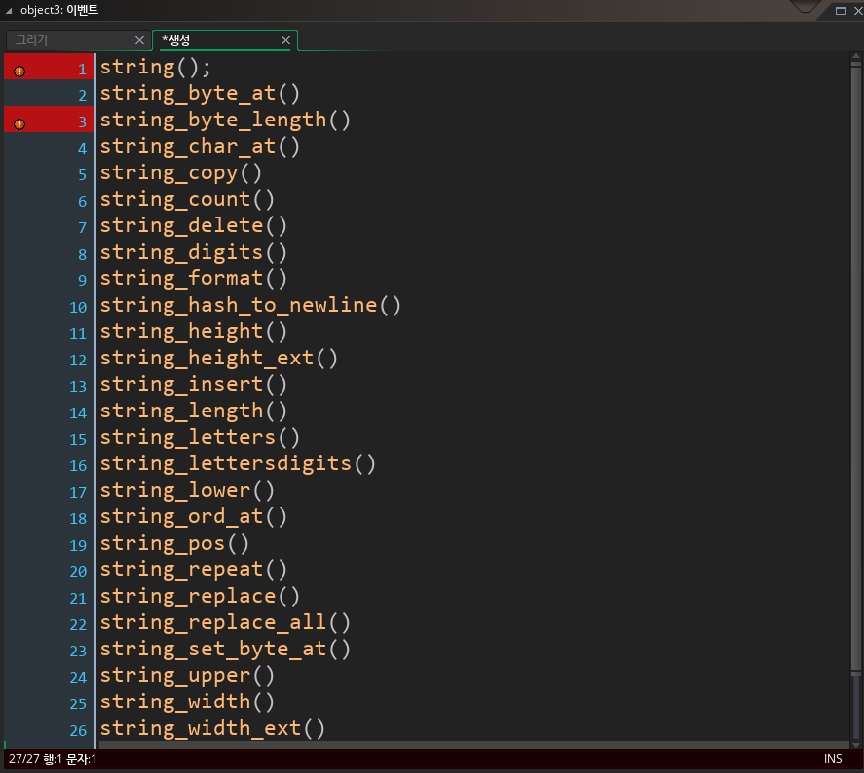Maximize the object3 event window
864x773 pixels.
pyautogui.click(x=840, y=10)
